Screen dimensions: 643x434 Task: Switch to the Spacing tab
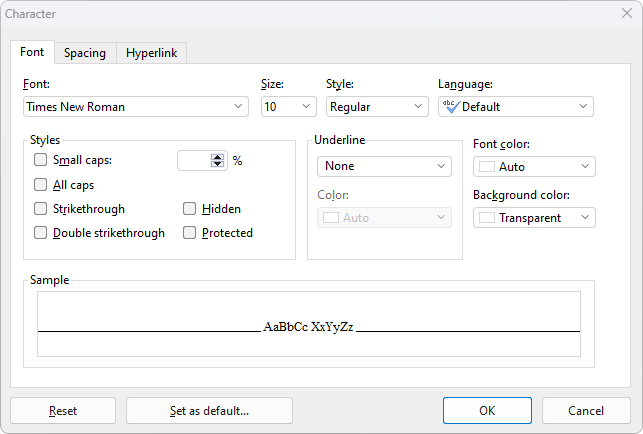(x=85, y=53)
